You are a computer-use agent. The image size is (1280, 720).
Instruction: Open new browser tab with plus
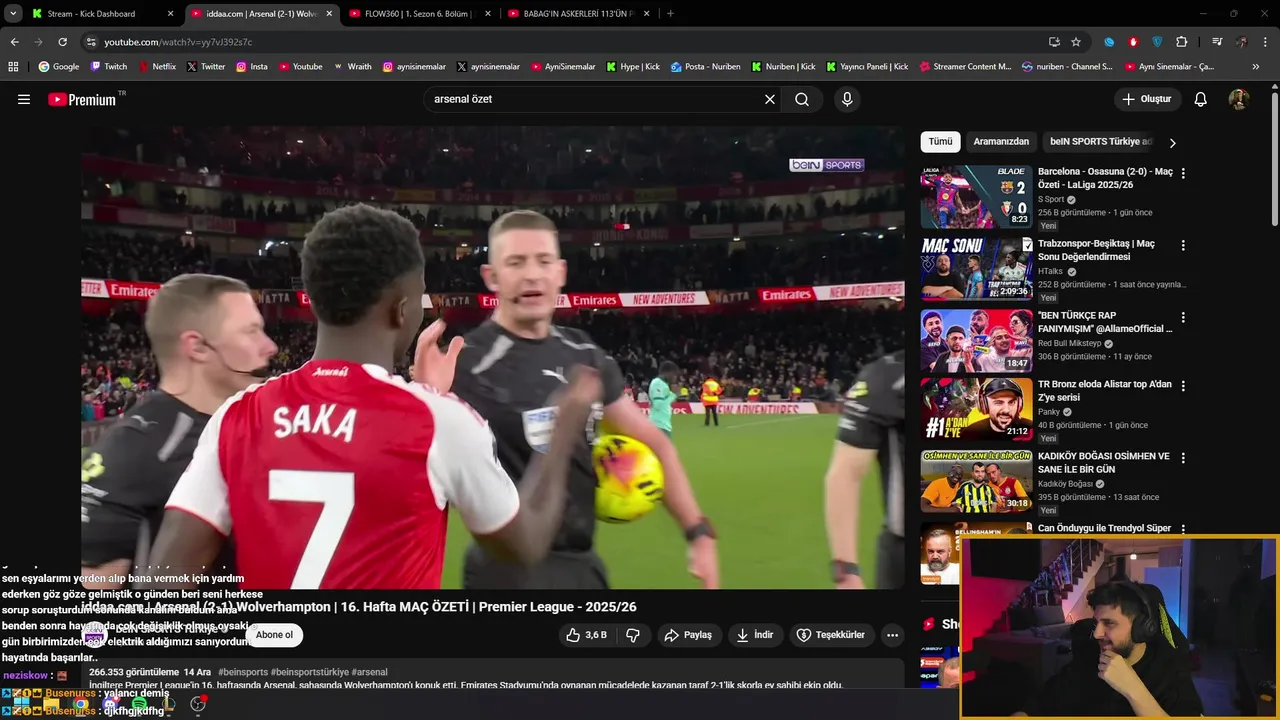pyautogui.click(x=670, y=14)
